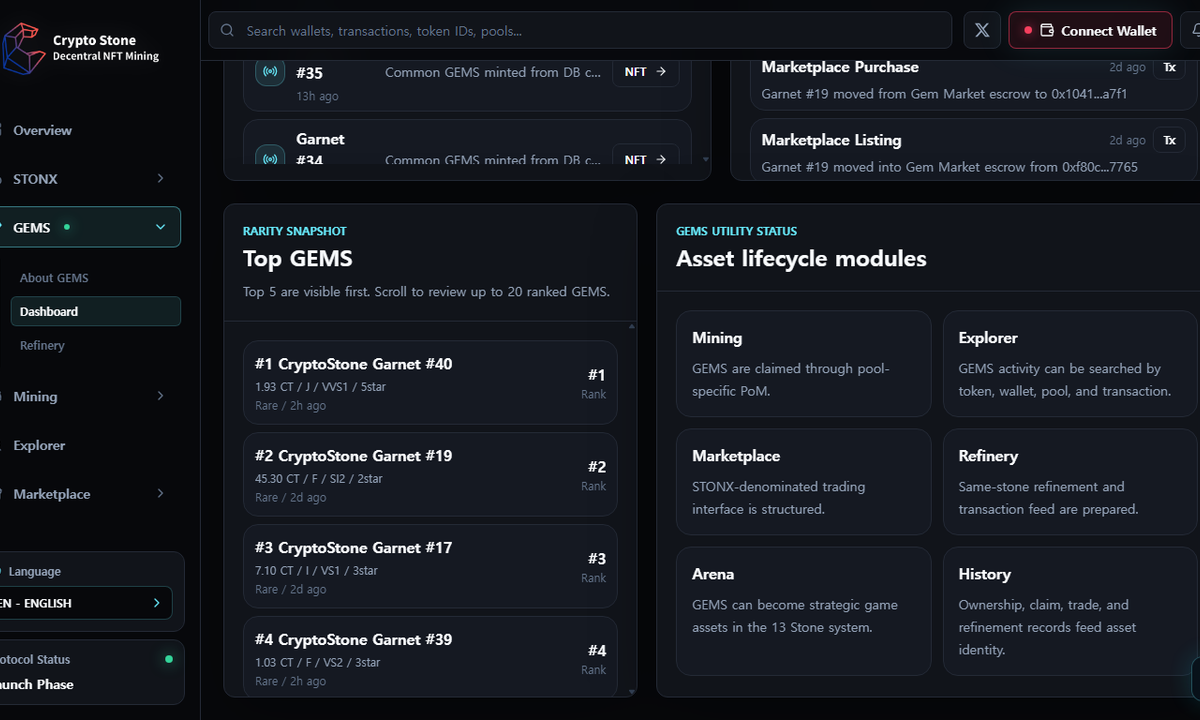Viewport: 1200px width, 720px height.
Task: Select the History lifecycle module card
Action: pyautogui.click(x=1070, y=611)
